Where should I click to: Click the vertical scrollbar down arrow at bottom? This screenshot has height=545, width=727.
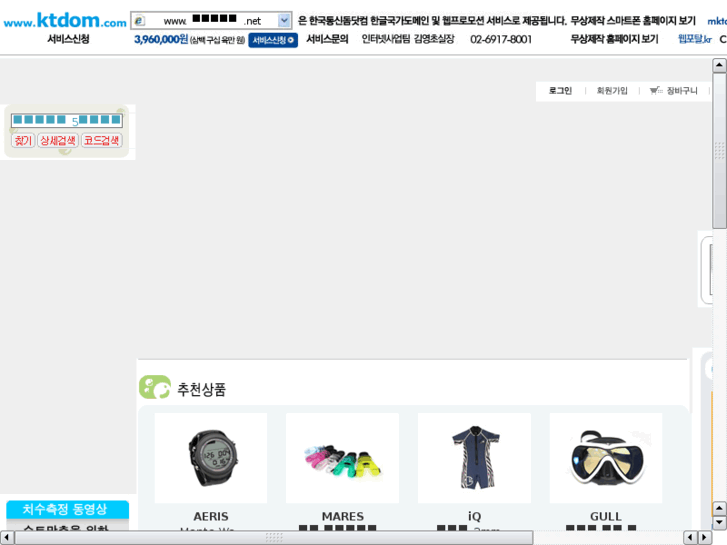tap(719, 523)
